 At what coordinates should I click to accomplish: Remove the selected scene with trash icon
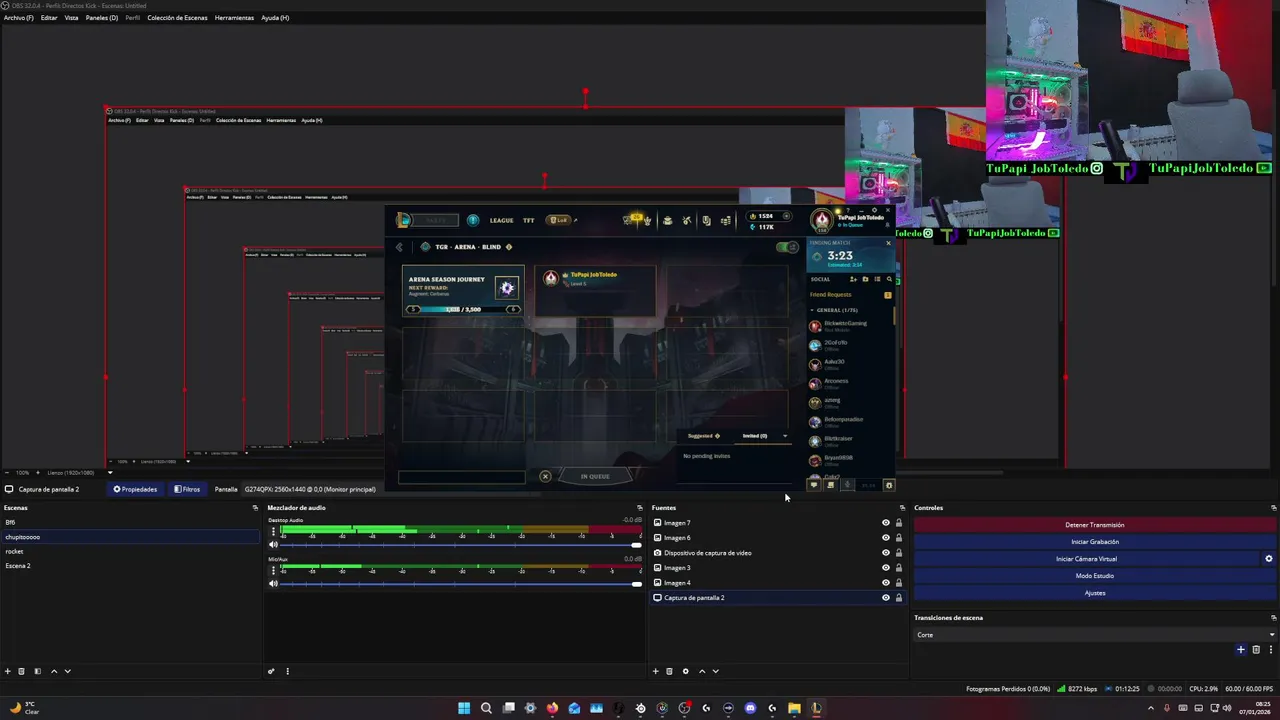(21, 671)
